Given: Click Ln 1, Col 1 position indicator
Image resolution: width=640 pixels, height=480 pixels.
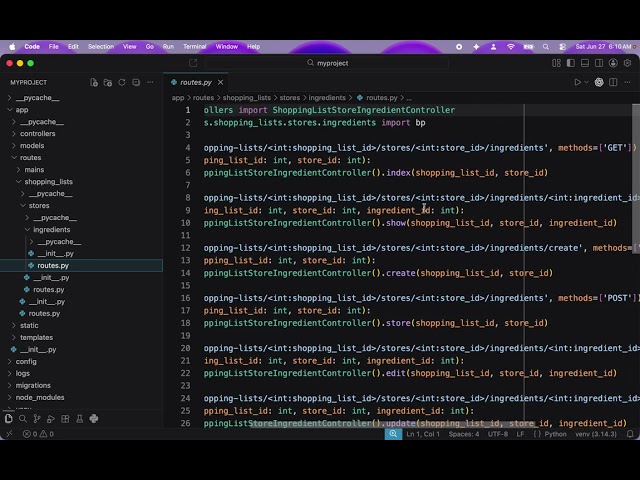Looking at the screenshot, I should (x=423, y=434).
